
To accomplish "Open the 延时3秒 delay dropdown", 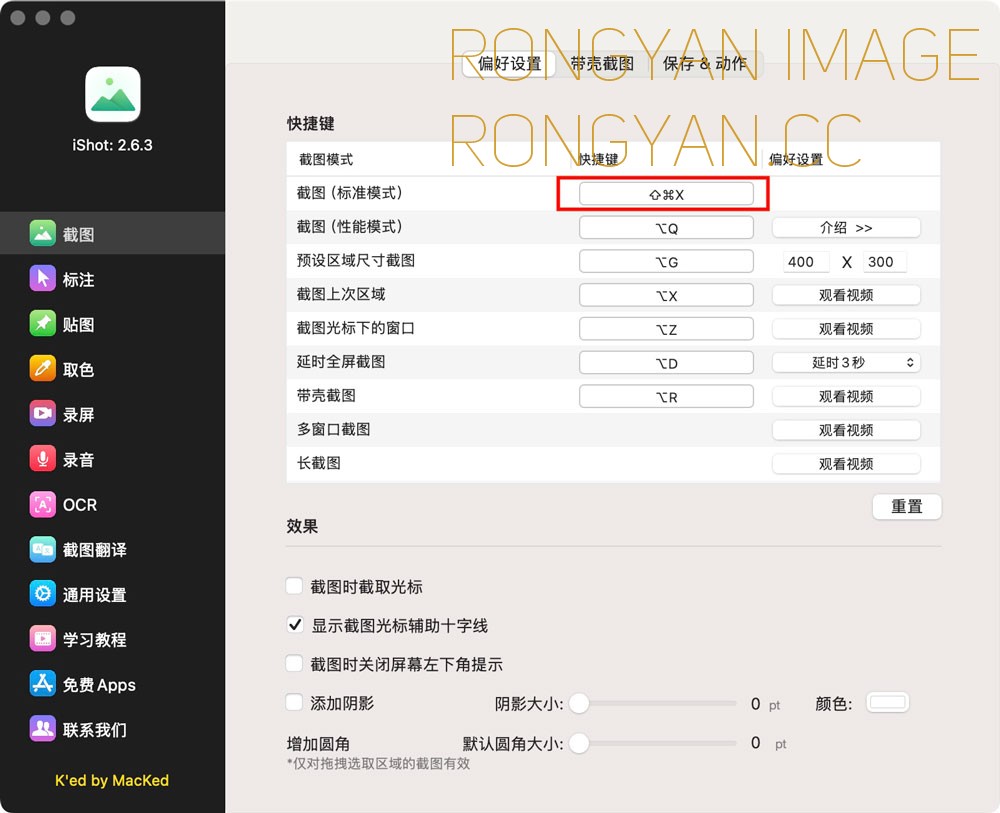I will pyautogui.click(x=846, y=362).
